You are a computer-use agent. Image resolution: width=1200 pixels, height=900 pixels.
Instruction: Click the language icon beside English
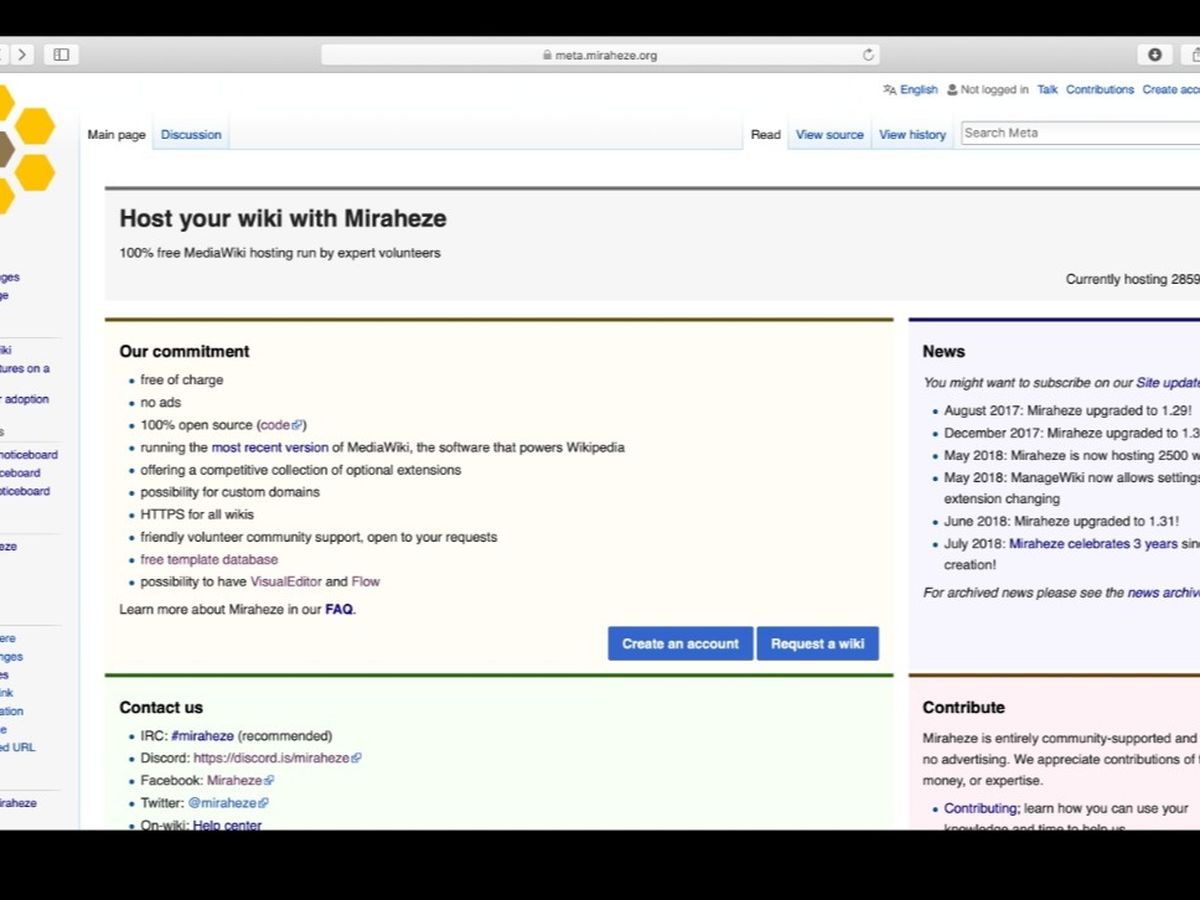pos(889,90)
